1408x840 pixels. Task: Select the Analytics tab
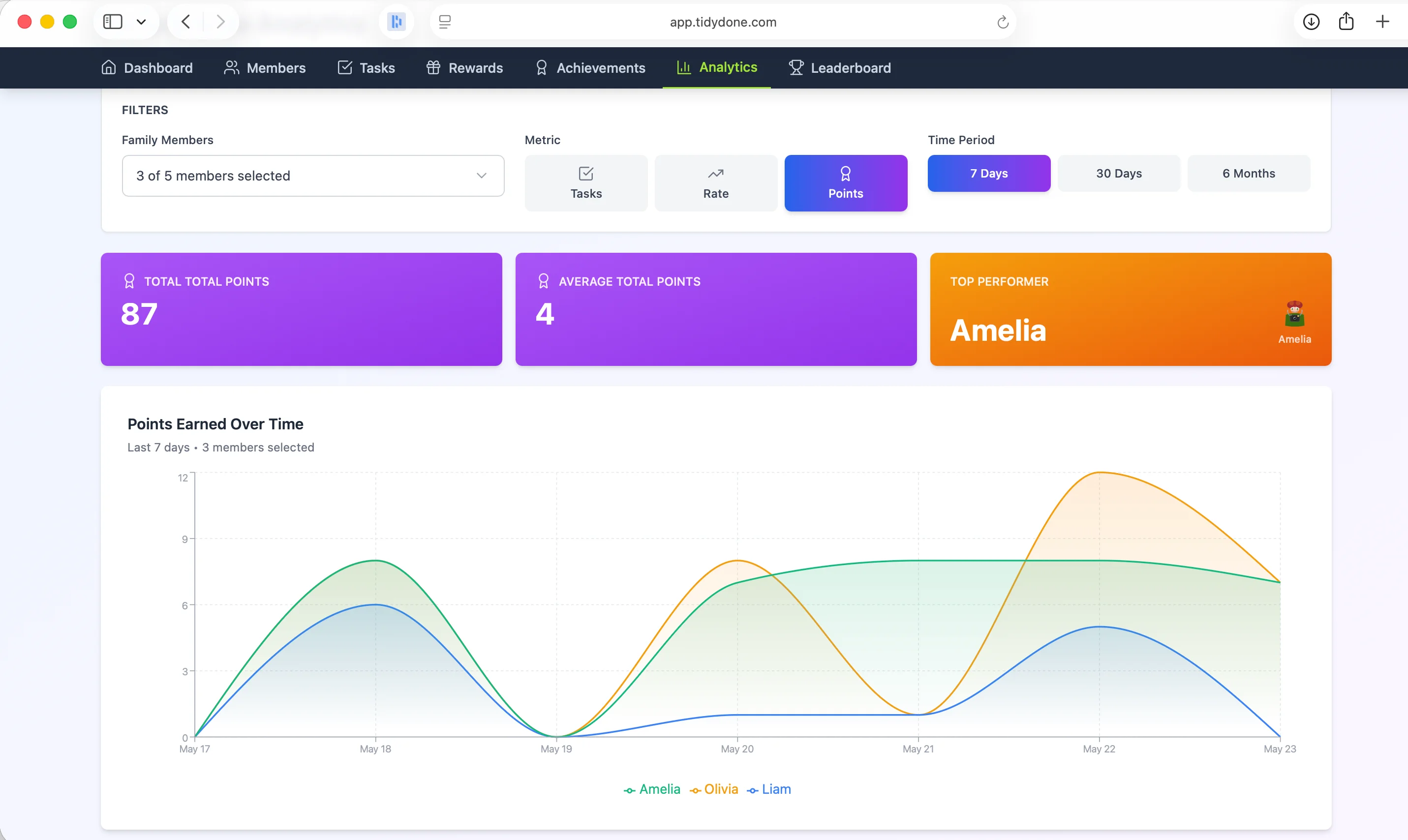pyautogui.click(x=717, y=67)
